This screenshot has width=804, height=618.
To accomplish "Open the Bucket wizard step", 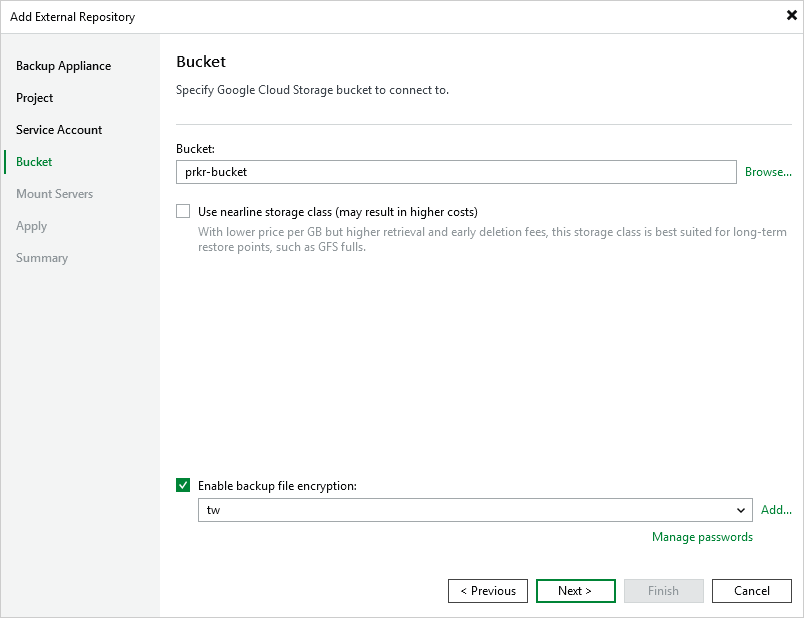I will (34, 162).
